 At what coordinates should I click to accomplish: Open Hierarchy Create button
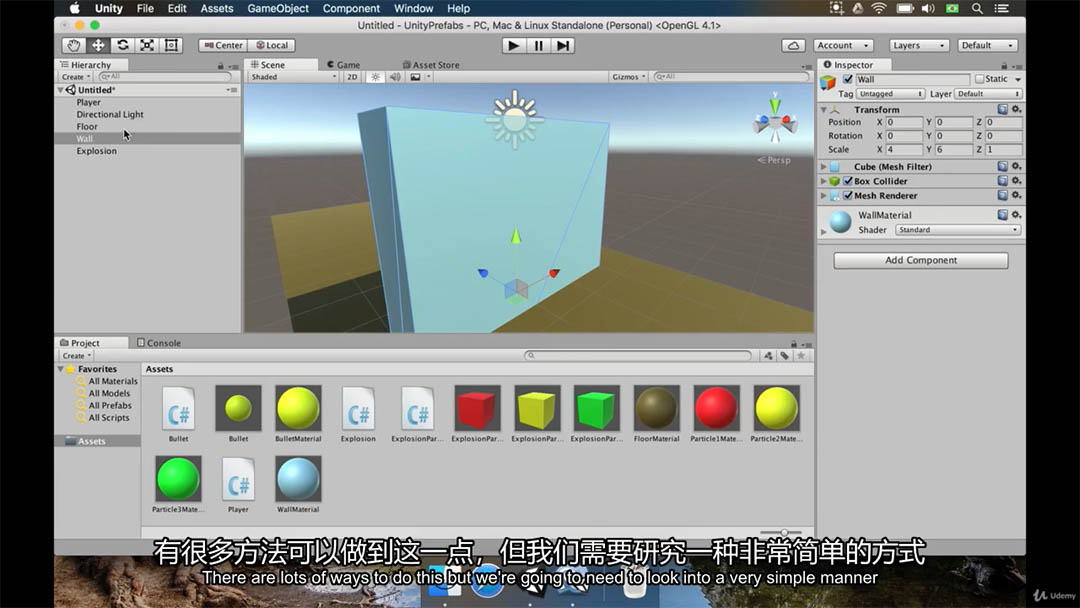76,77
